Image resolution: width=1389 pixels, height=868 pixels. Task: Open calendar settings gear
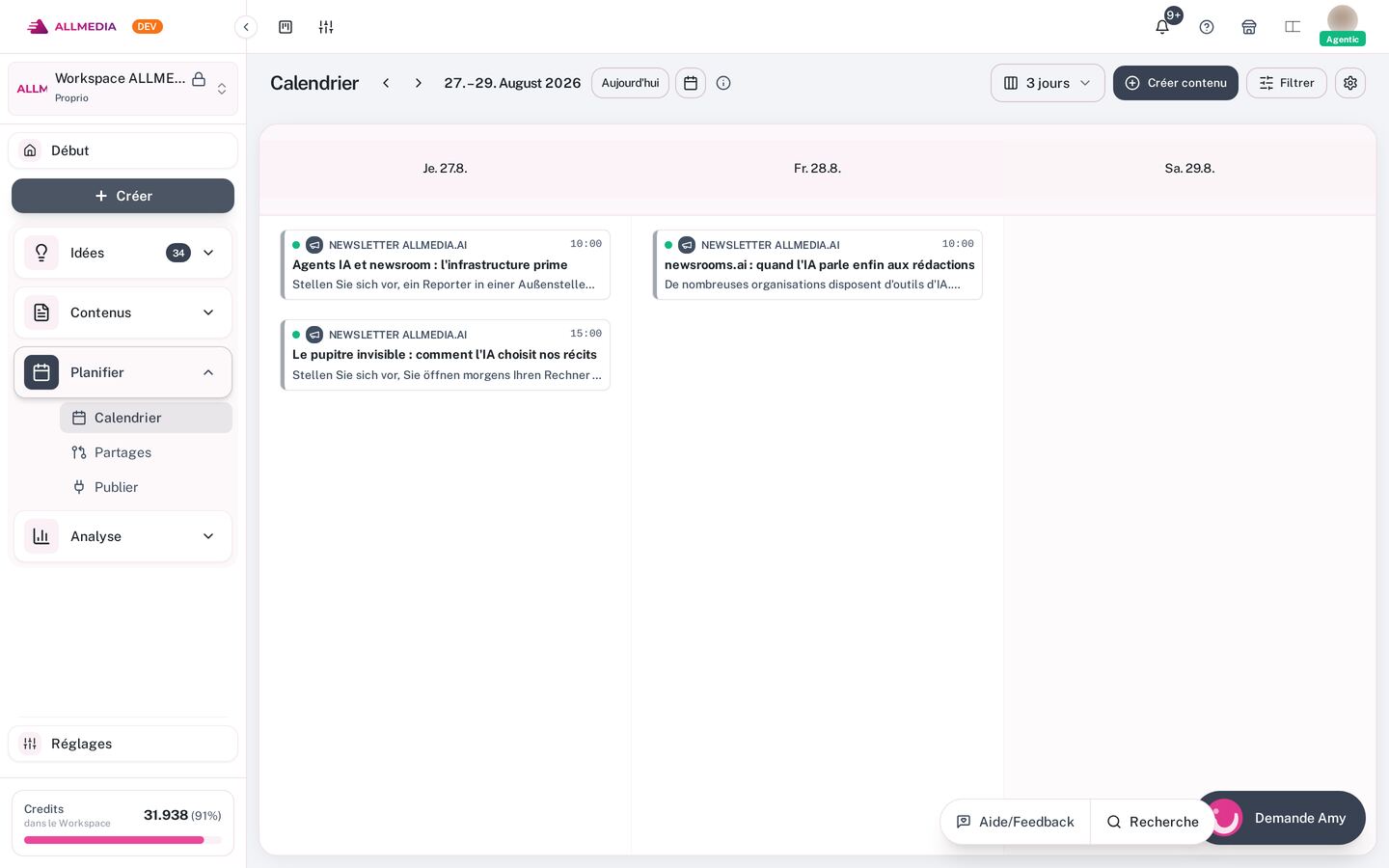[1350, 83]
